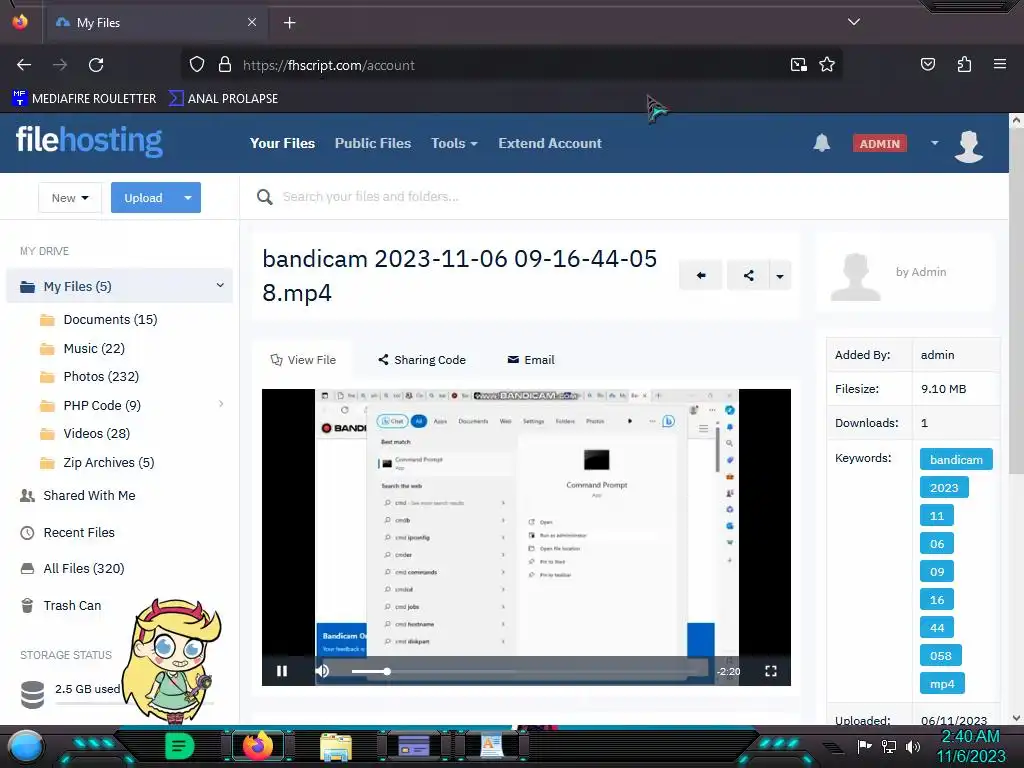Switch to the Email tab
The height and width of the screenshot is (768, 1024).
click(531, 360)
